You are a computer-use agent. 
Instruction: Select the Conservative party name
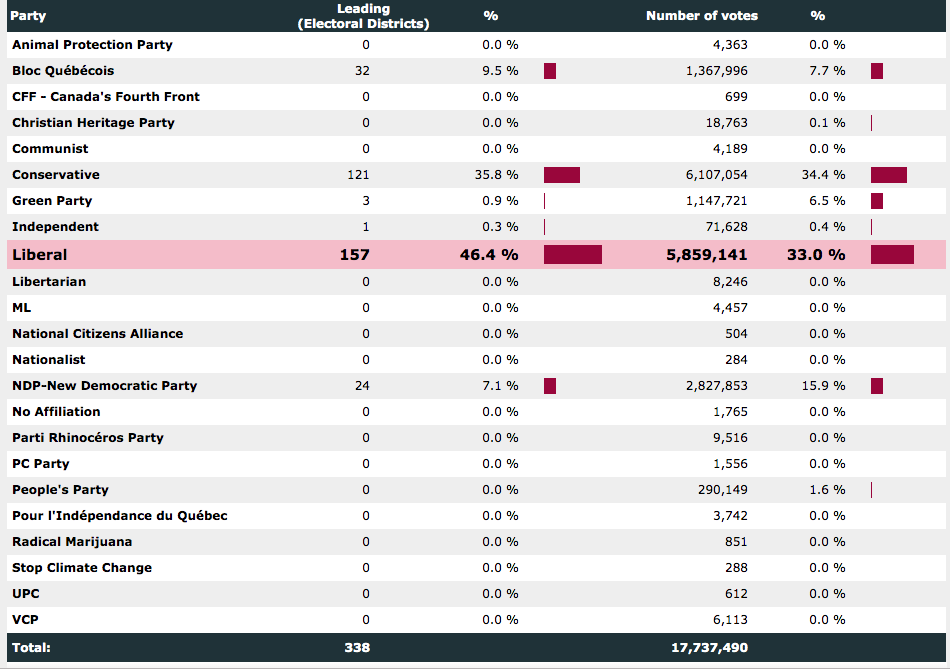tap(56, 175)
